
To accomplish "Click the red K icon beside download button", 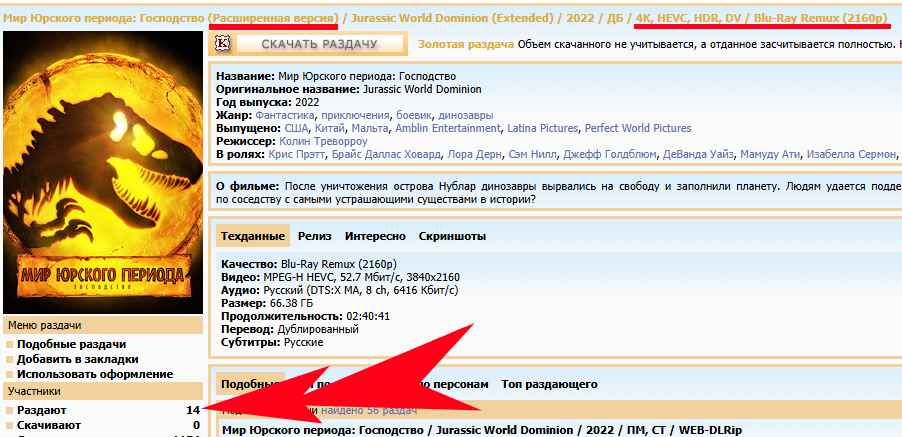I will point(224,43).
